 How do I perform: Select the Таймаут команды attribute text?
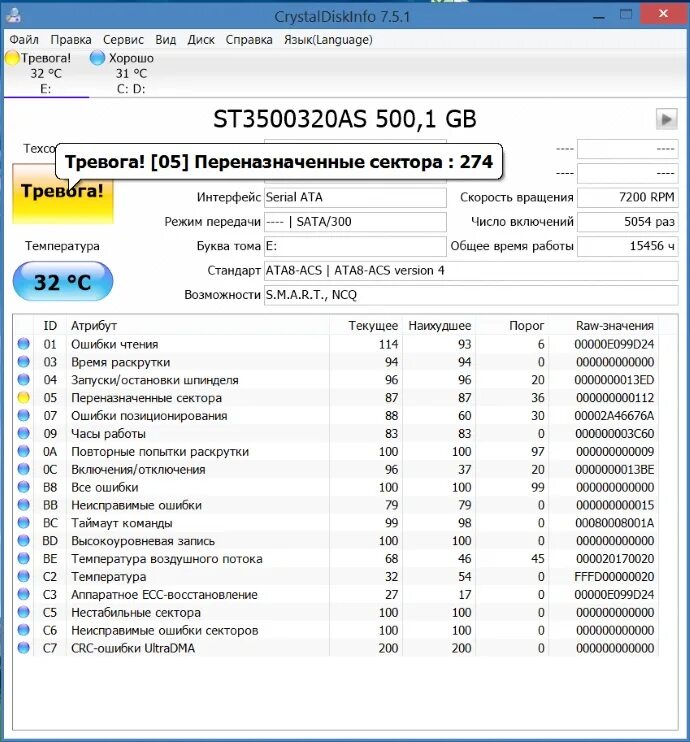pyautogui.click(x=122, y=523)
